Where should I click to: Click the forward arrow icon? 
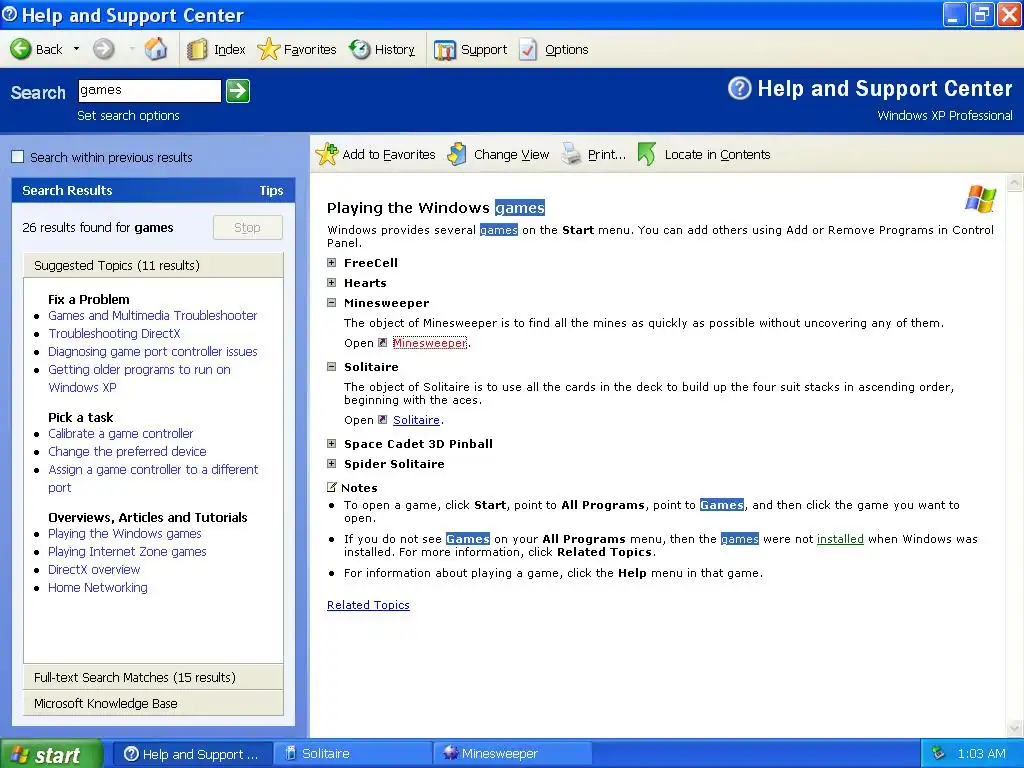coord(103,49)
